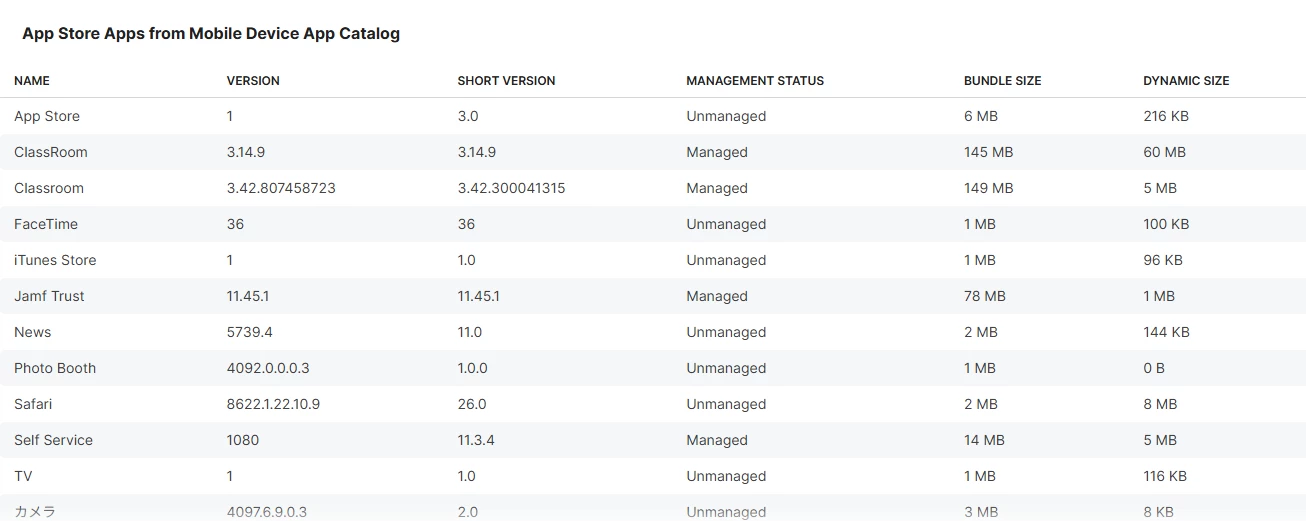Select the 96 KB dynamic size cell

coord(1163,260)
